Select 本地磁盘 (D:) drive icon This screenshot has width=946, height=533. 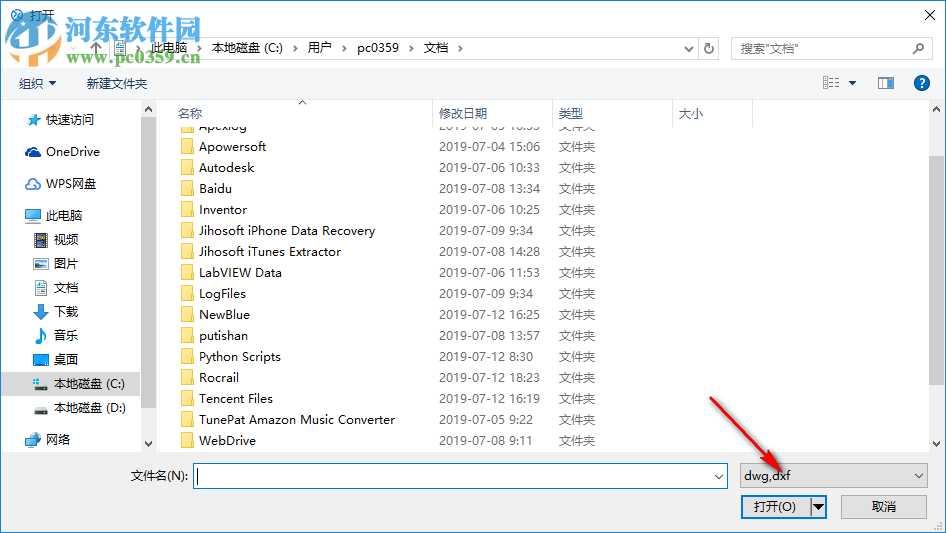pos(40,409)
